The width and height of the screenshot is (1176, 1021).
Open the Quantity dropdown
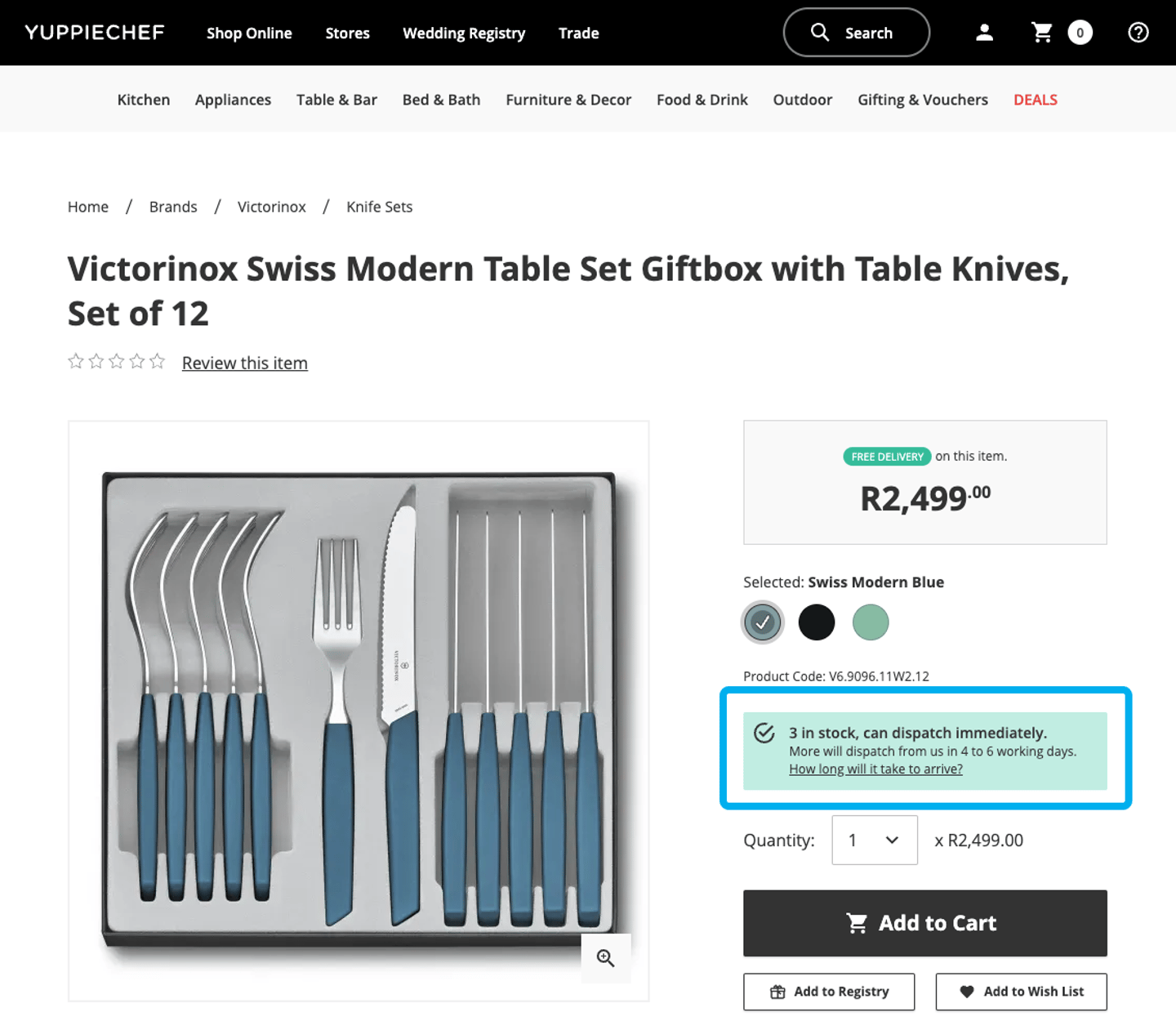coord(875,840)
